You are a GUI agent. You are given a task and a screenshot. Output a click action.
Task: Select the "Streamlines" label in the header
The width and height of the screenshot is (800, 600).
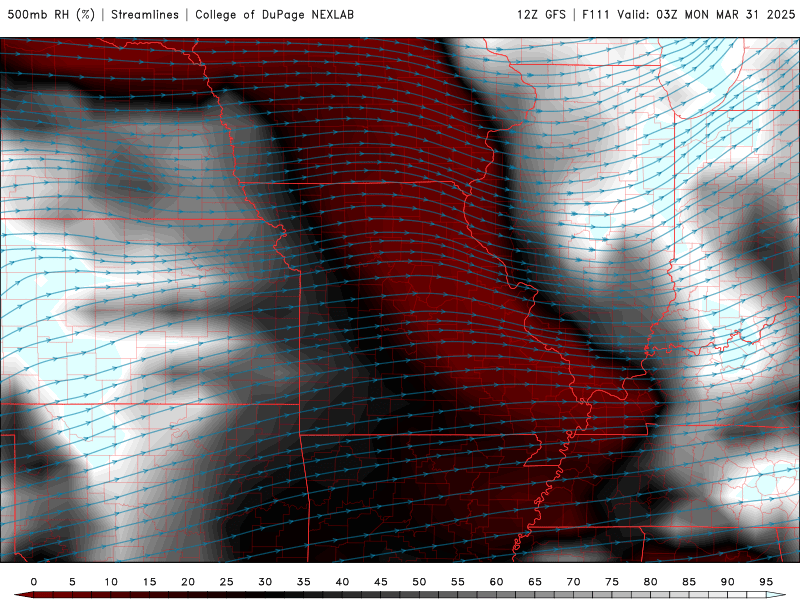[145, 15]
